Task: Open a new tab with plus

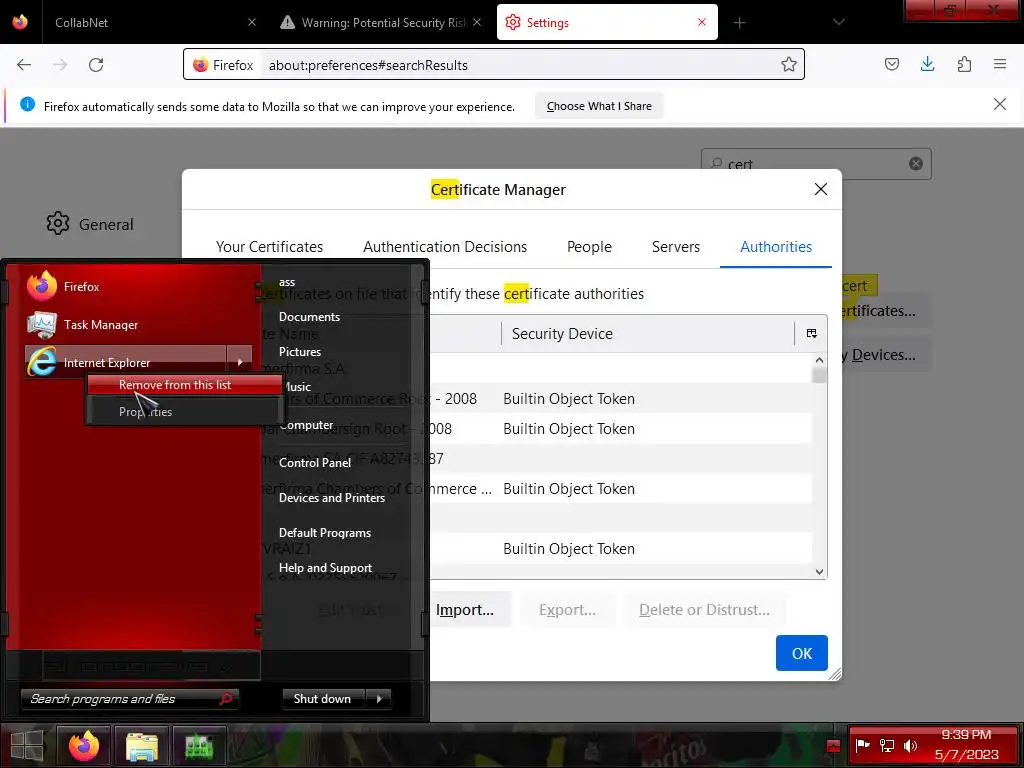Action: tap(739, 23)
